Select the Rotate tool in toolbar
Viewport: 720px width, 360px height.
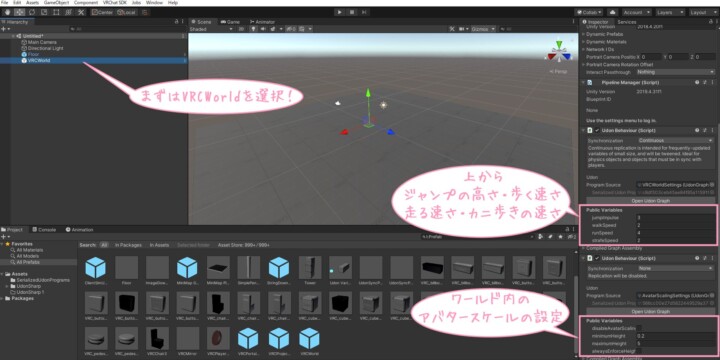[32, 12]
